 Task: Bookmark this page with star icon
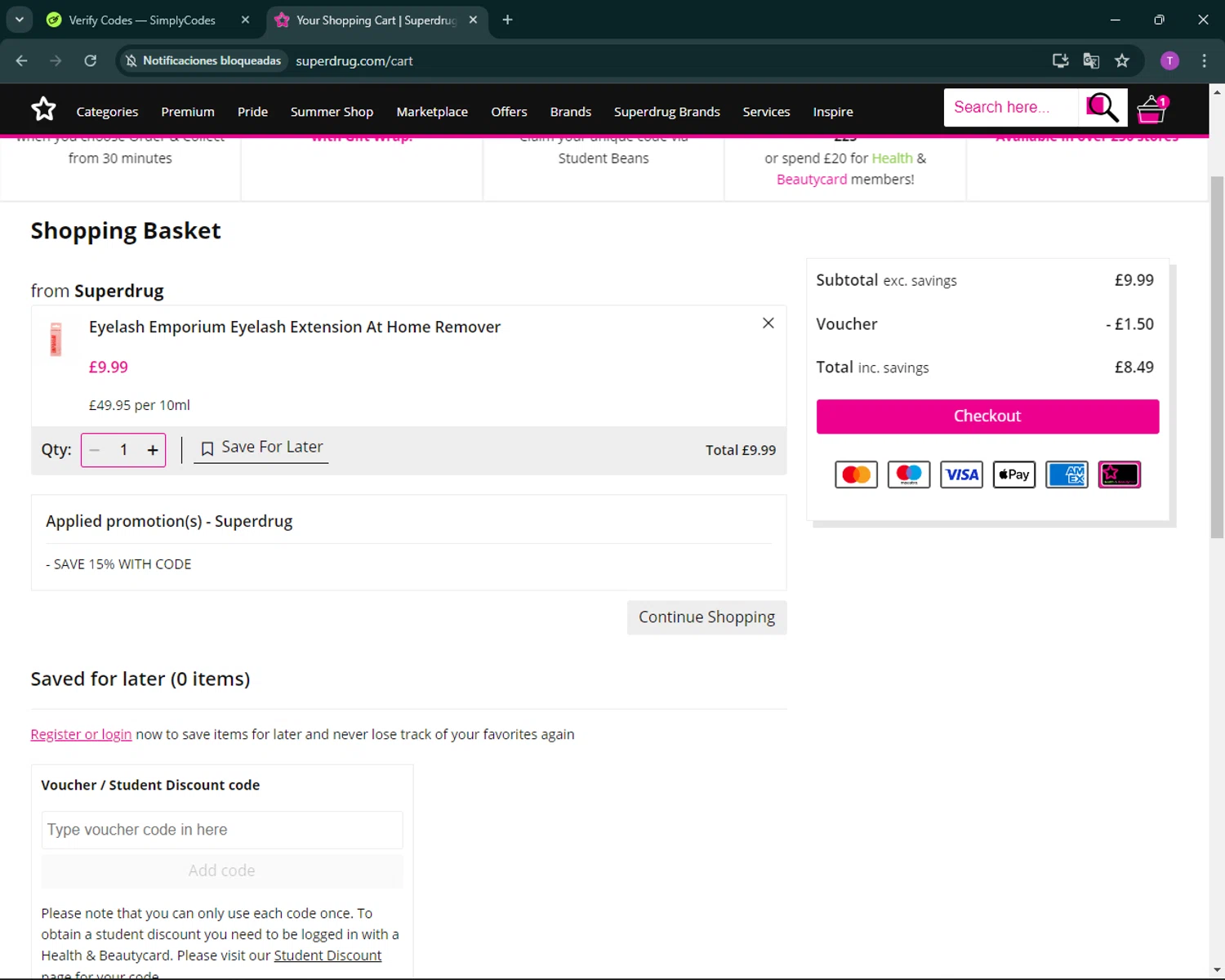coord(1122,60)
